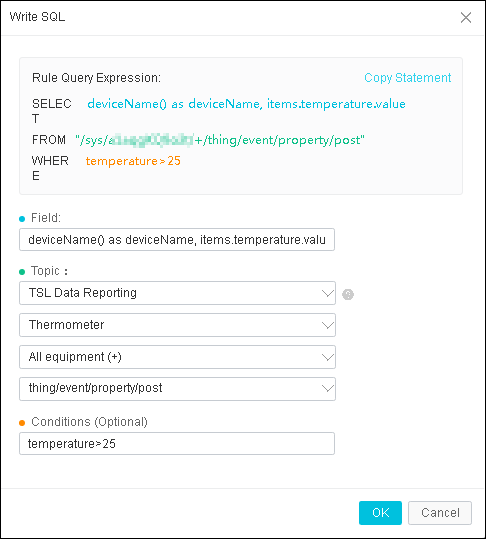486x539 pixels.
Task: Click the help icon beside Topic dropdown
Action: click(348, 294)
